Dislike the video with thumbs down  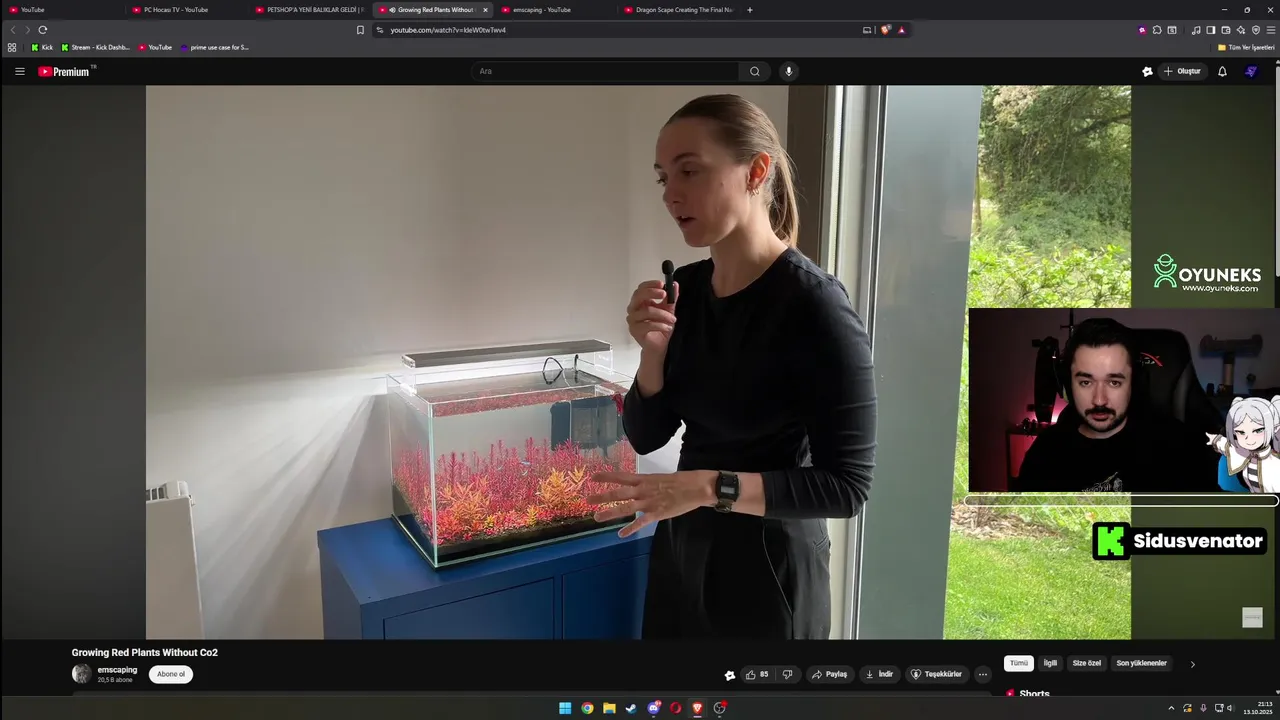pyautogui.click(x=787, y=674)
